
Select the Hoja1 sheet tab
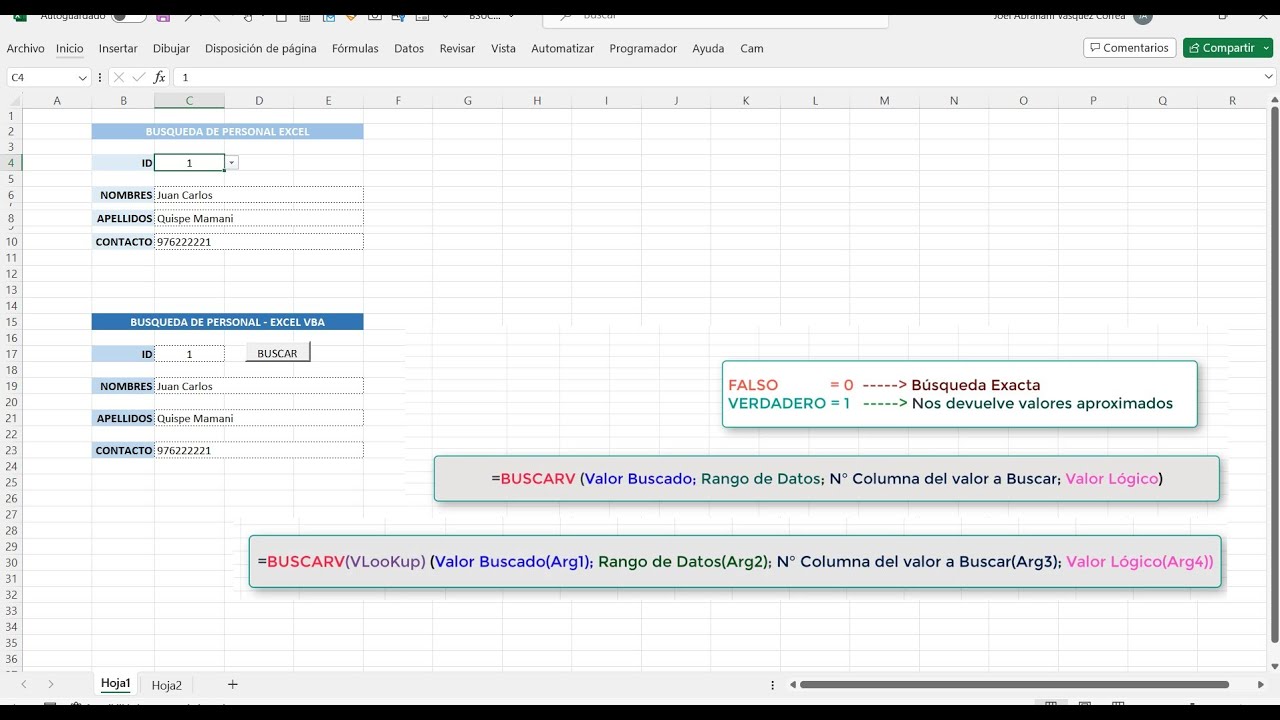[116, 684]
